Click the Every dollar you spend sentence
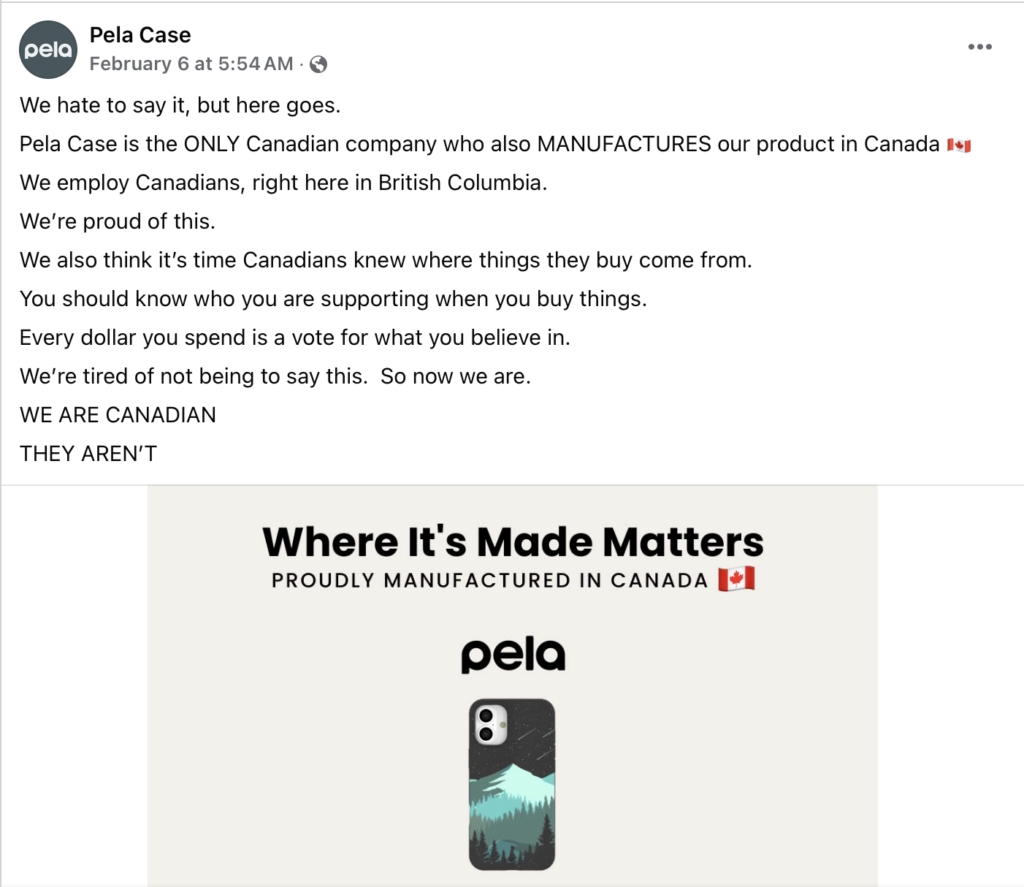The width and height of the screenshot is (1024, 887). click(x=295, y=338)
